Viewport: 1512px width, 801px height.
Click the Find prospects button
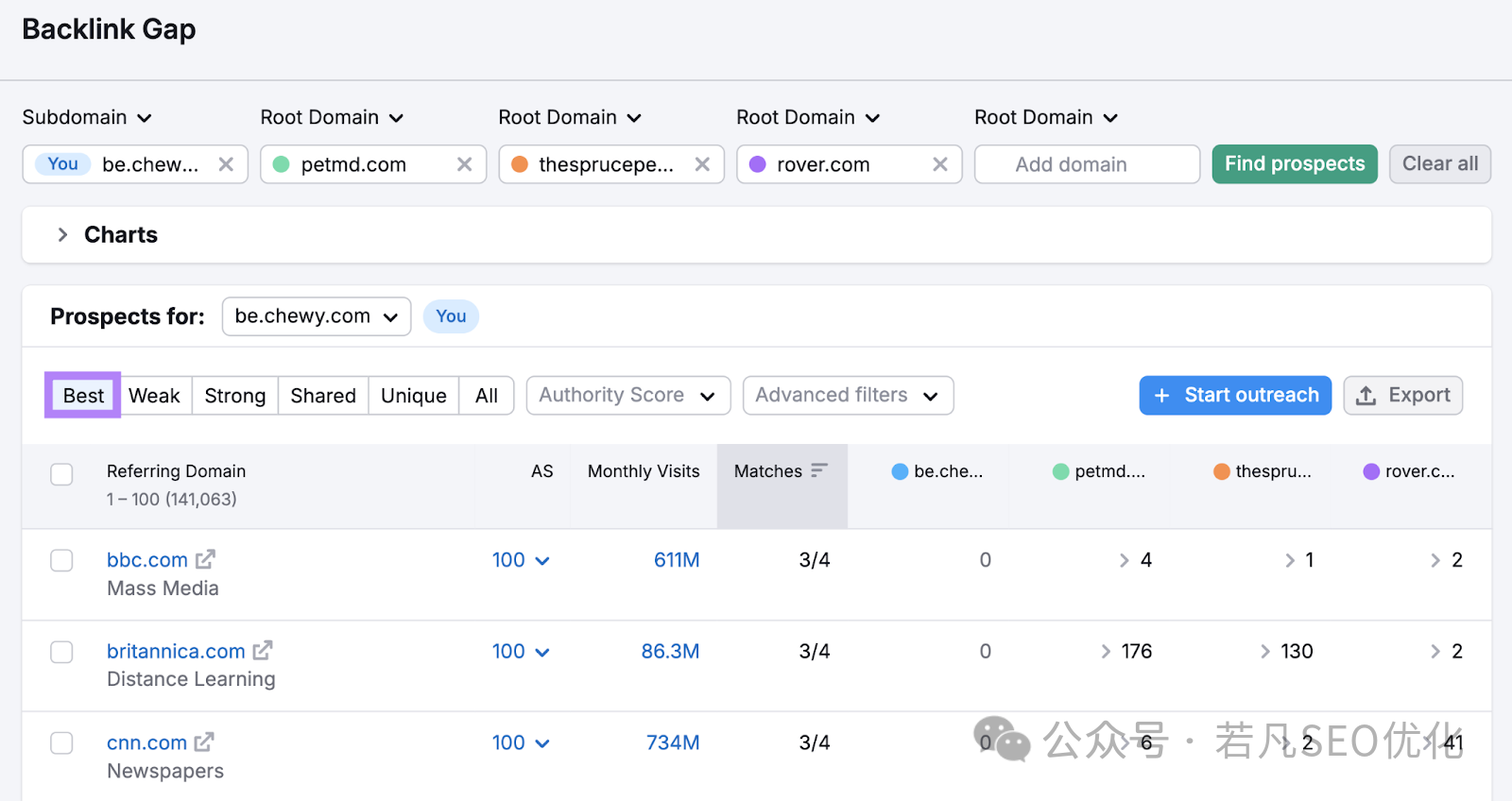click(x=1295, y=164)
